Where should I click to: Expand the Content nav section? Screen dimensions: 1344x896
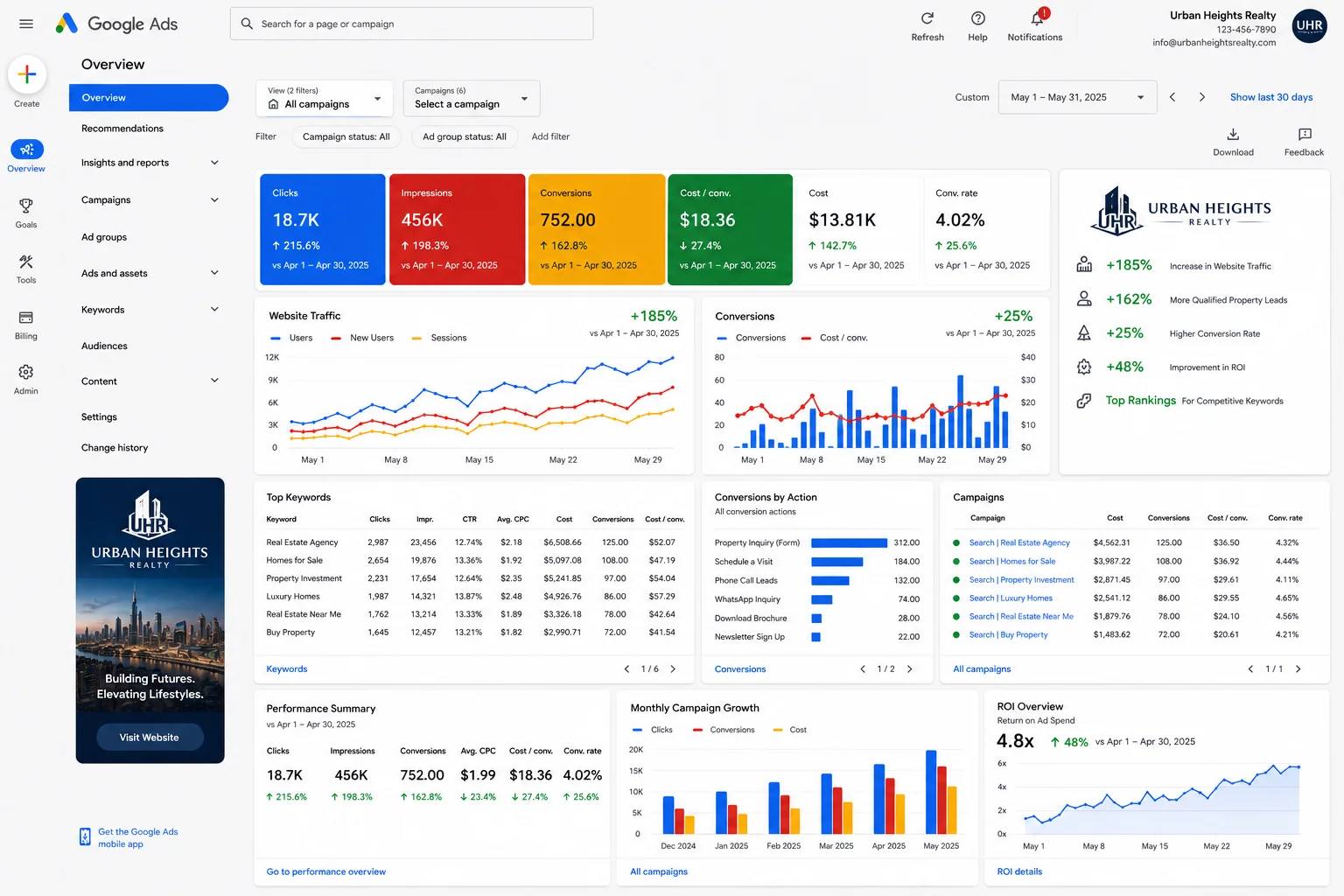point(214,381)
